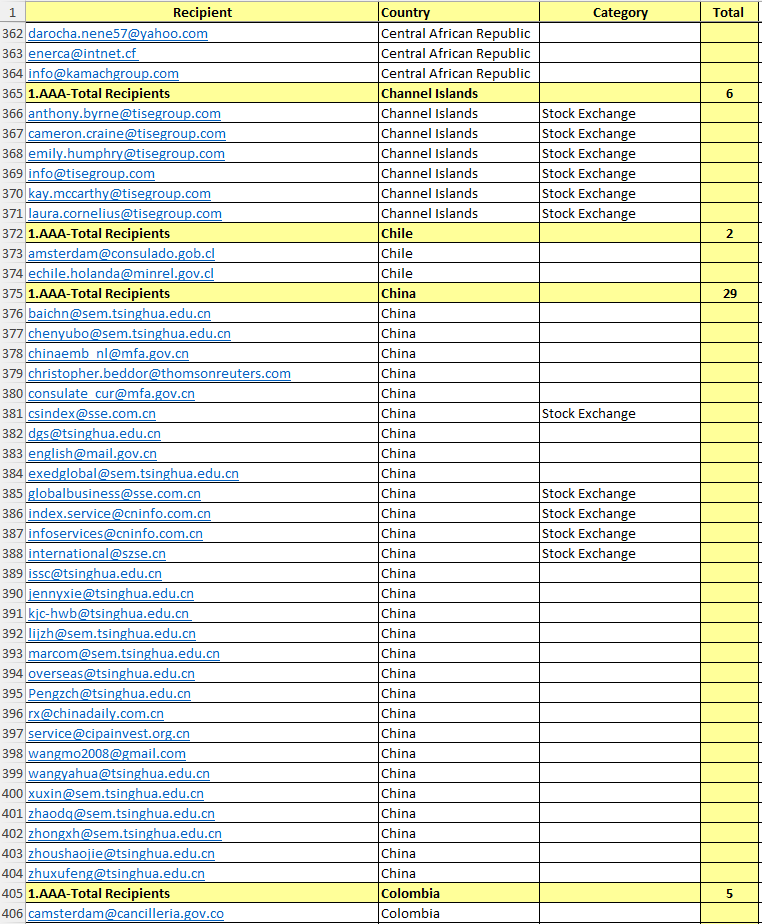Select the China total cell showing 29
This screenshot has height=924, width=762.
[x=729, y=294]
